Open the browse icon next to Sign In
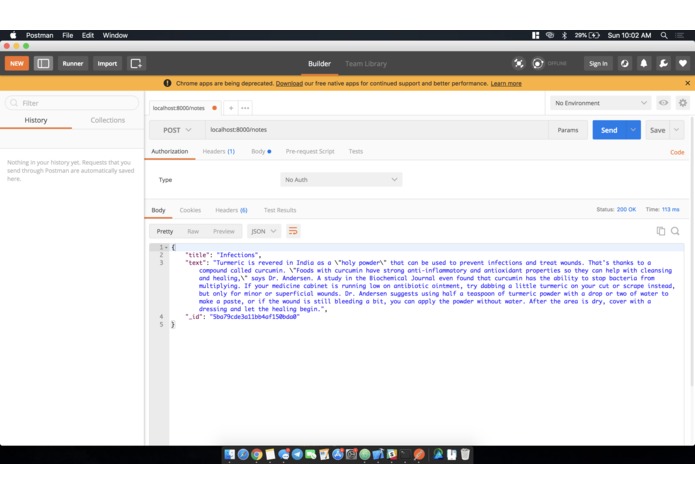This screenshot has height=494, width=695. (x=625, y=63)
